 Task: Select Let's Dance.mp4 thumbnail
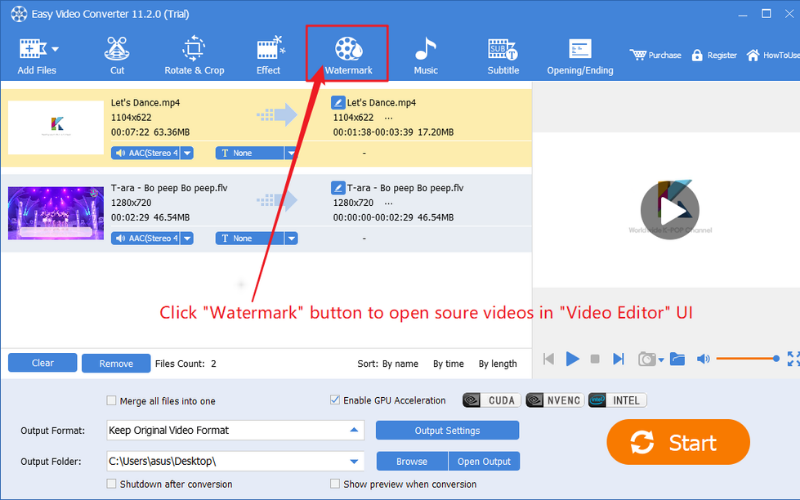point(56,127)
